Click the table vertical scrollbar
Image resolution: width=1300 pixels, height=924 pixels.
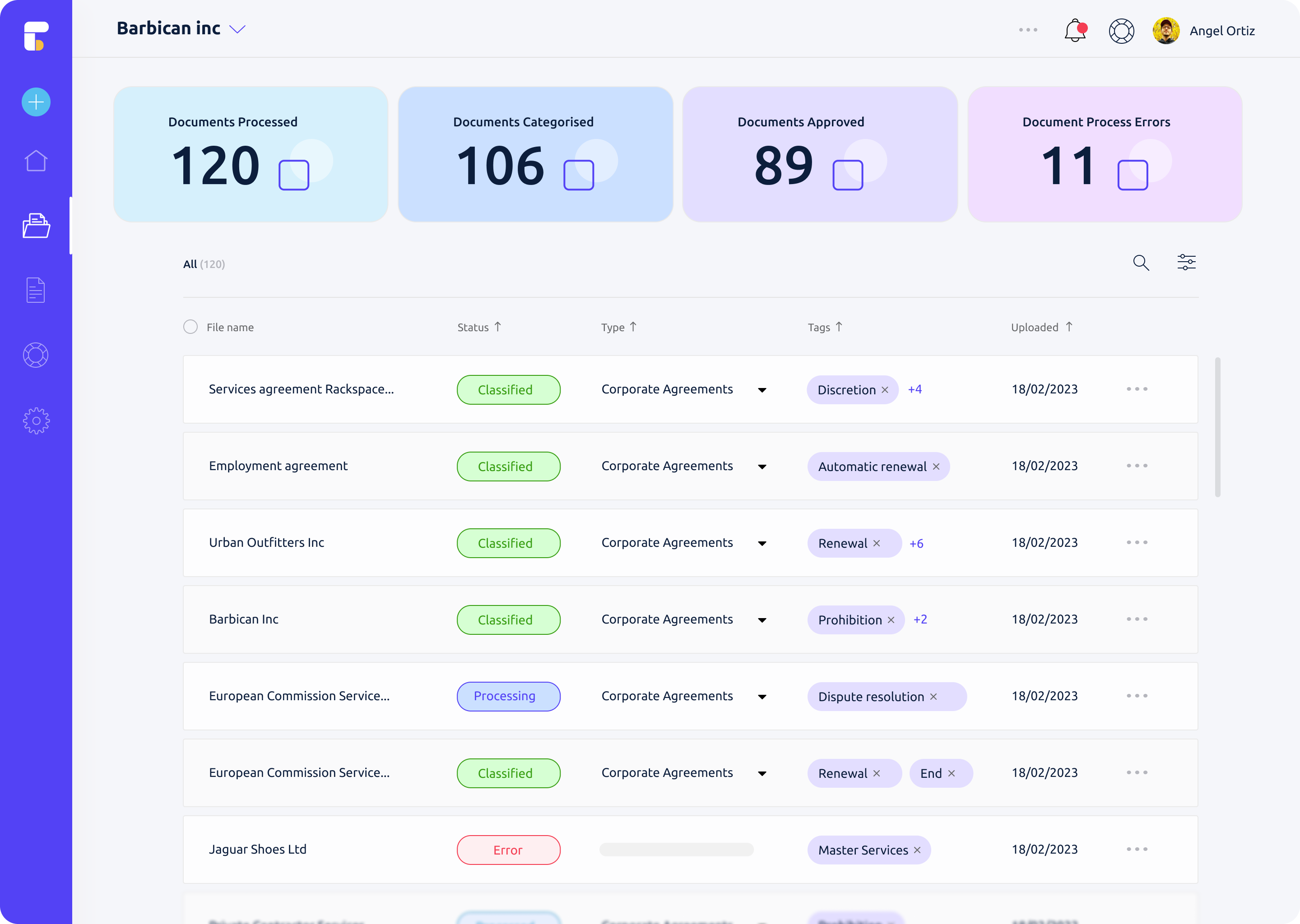1217,427
